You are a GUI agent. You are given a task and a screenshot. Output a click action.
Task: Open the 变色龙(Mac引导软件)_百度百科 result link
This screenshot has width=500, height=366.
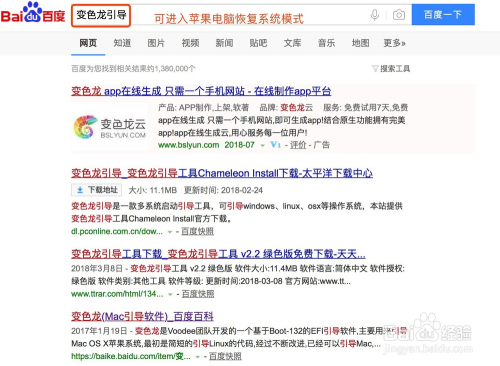[x=142, y=316]
